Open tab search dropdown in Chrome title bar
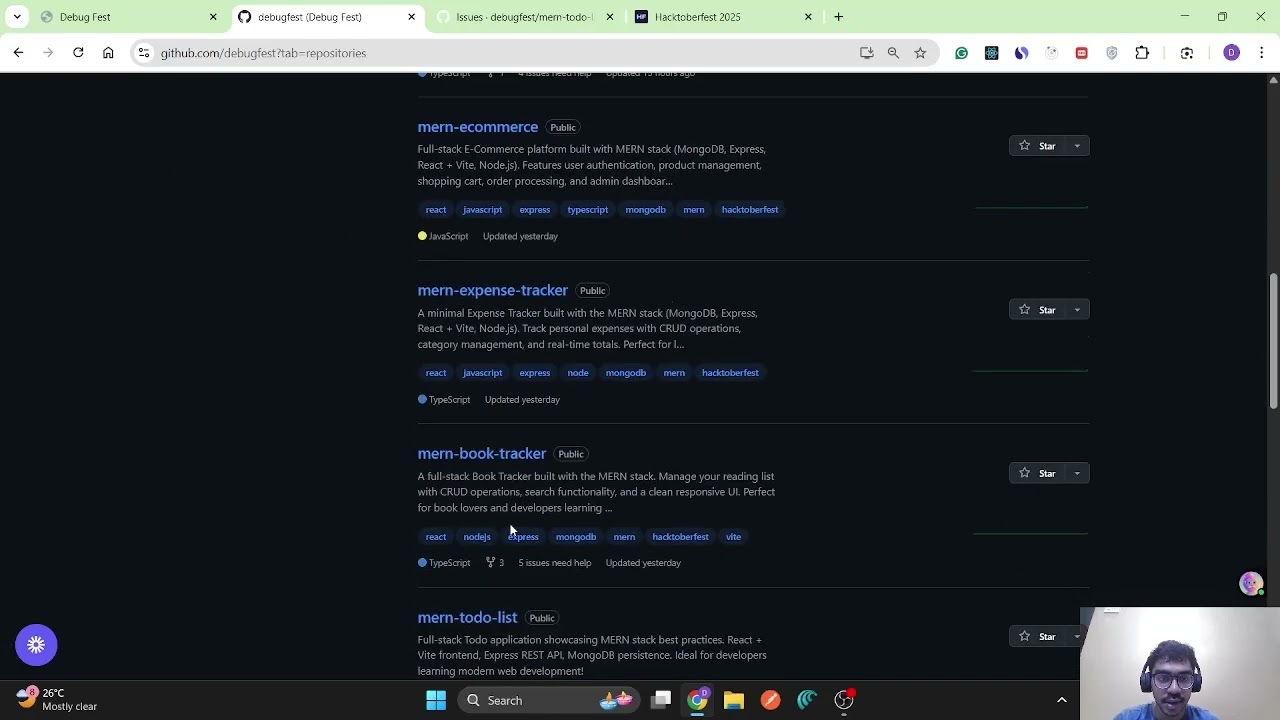This screenshot has height=720, width=1280. (17, 17)
